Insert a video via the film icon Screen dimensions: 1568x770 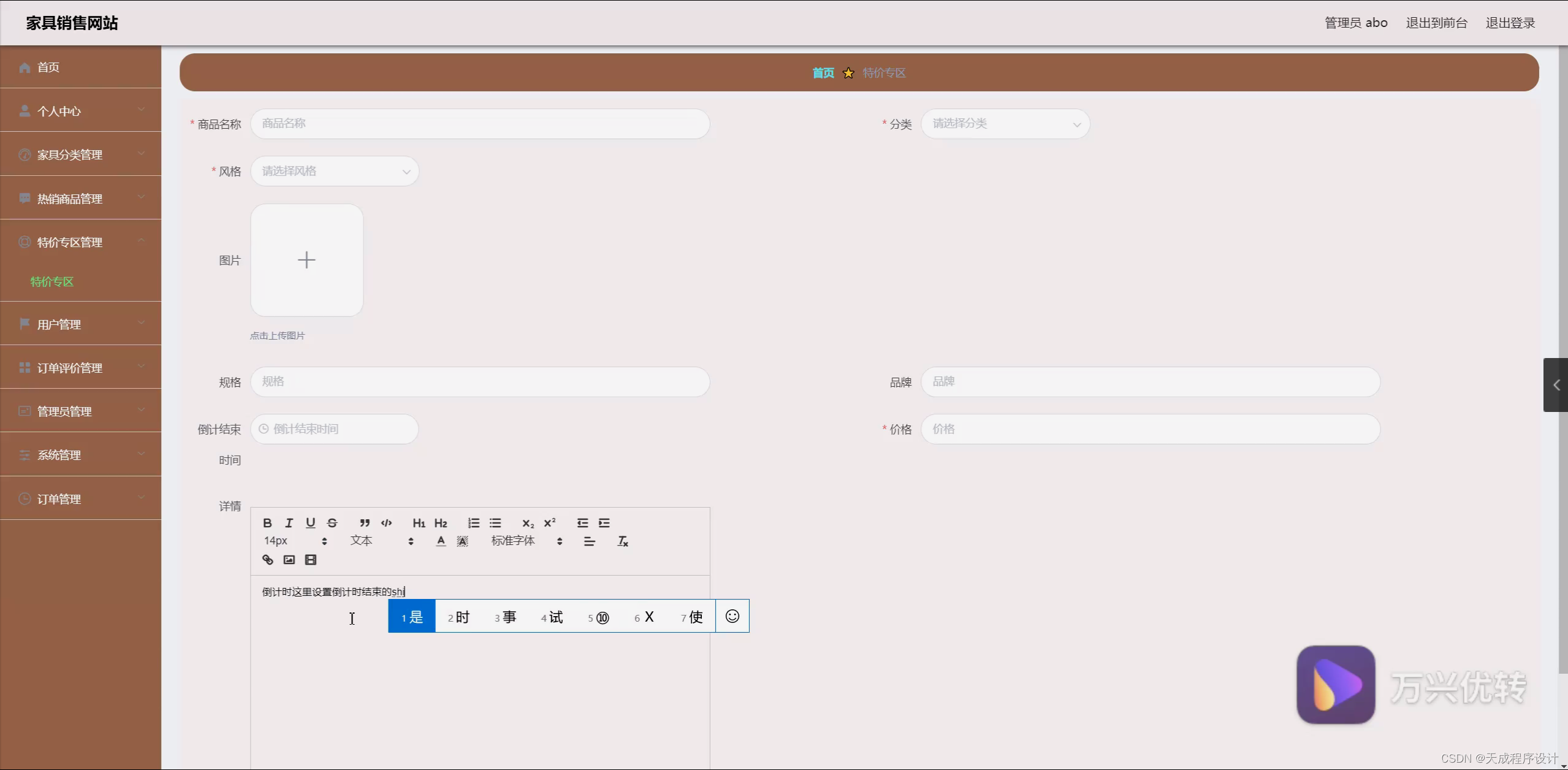pyautogui.click(x=311, y=560)
